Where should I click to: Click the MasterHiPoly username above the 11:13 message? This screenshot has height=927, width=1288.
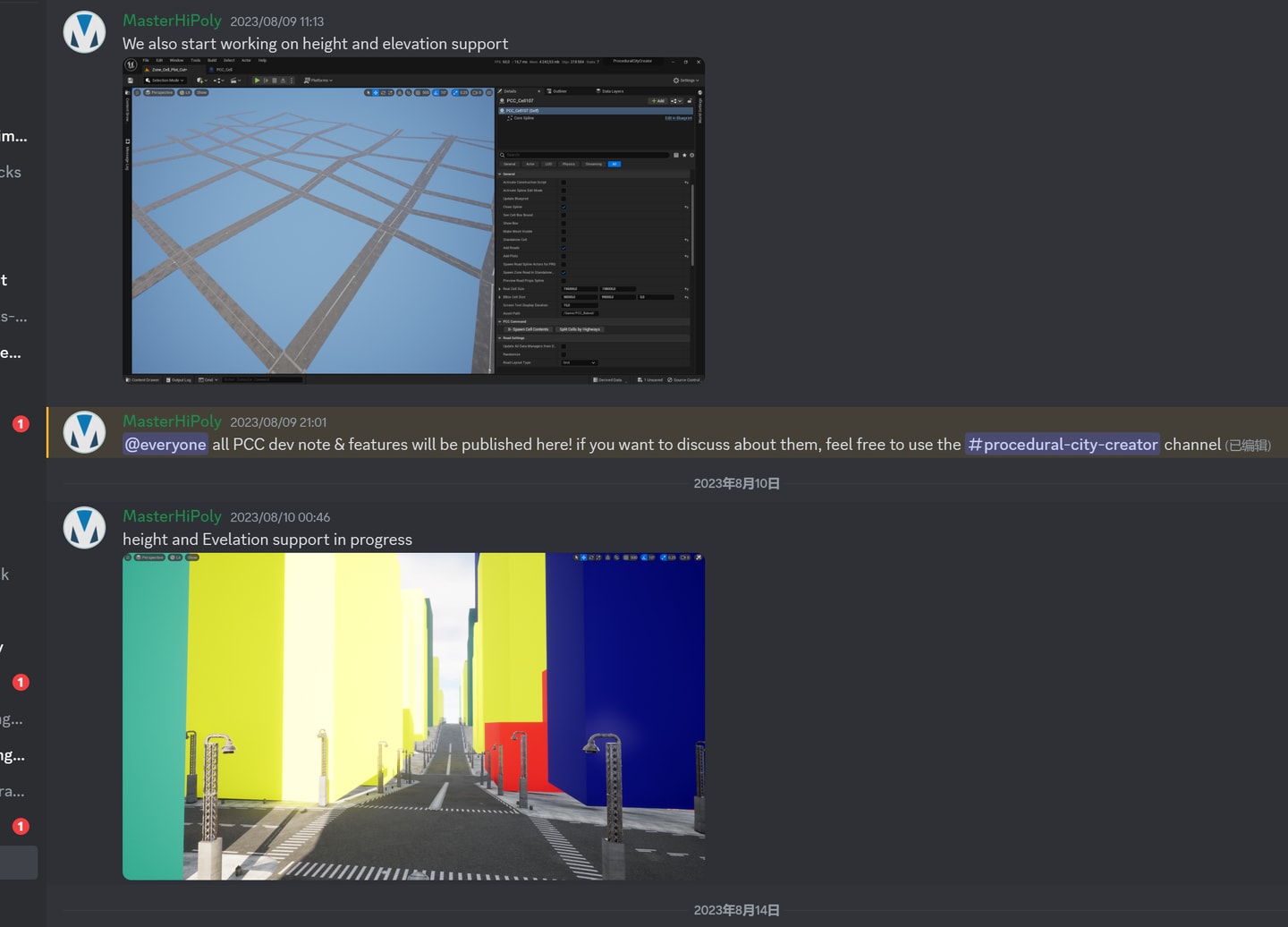click(172, 21)
